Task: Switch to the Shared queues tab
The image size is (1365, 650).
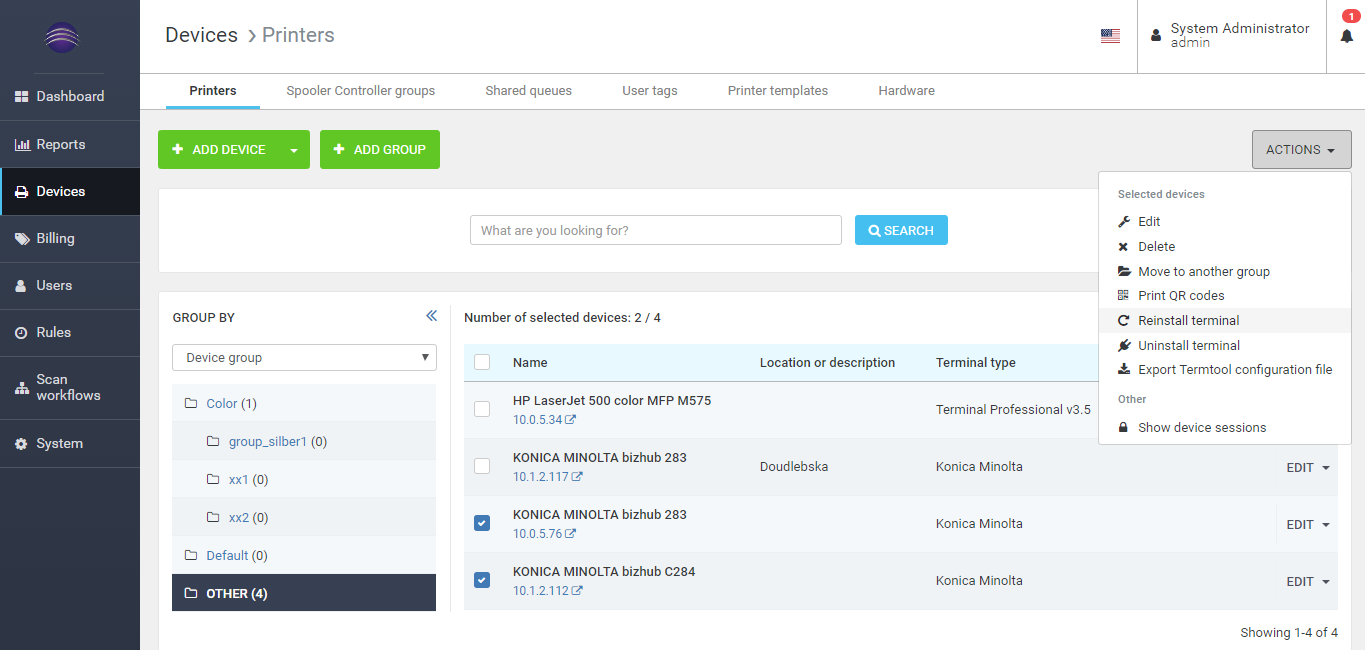Action: coord(528,91)
